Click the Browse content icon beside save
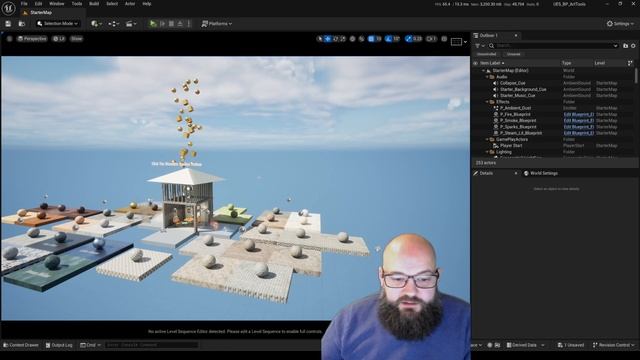Screen dimensions: 640x360 [x=22, y=24]
